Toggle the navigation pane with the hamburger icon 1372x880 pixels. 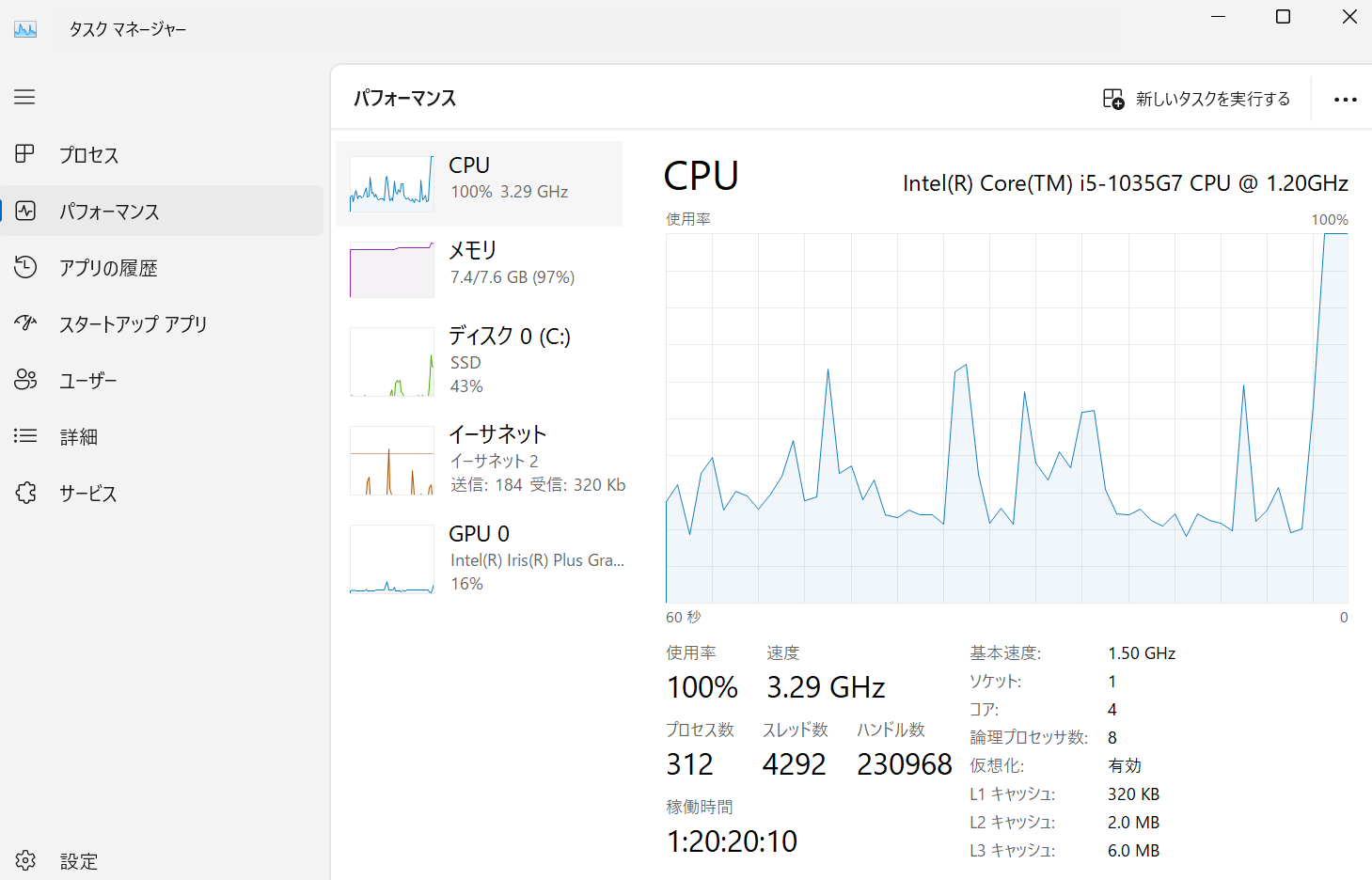point(25,97)
